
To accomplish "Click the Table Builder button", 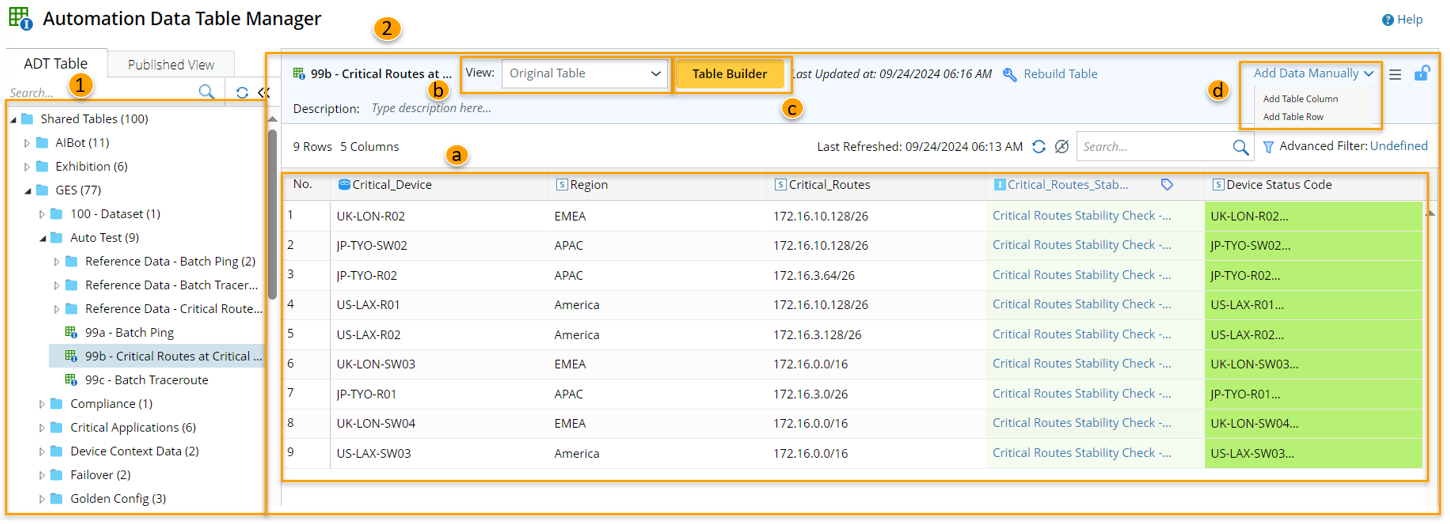I will coord(730,74).
